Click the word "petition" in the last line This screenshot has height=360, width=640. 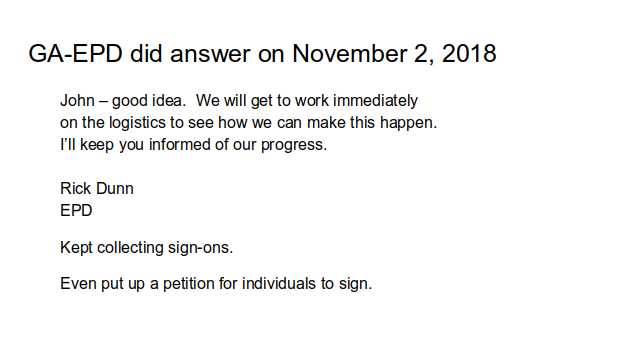click(x=189, y=284)
